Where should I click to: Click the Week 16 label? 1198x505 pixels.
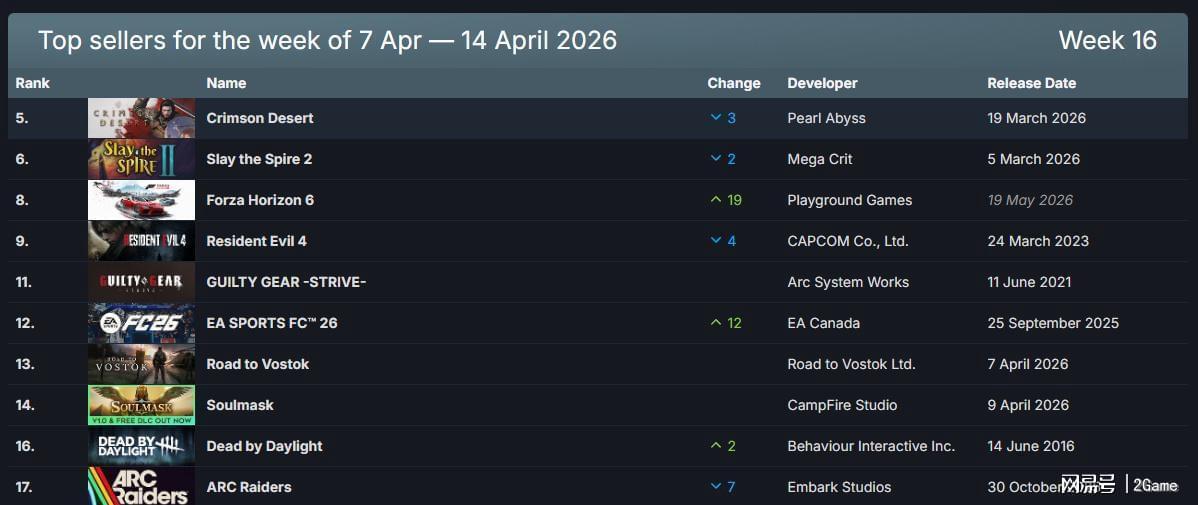(x=1107, y=40)
